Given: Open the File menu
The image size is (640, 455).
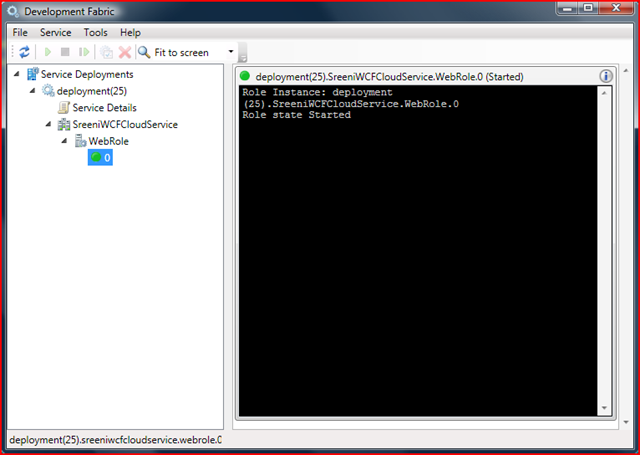Looking at the screenshot, I should [x=20, y=32].
